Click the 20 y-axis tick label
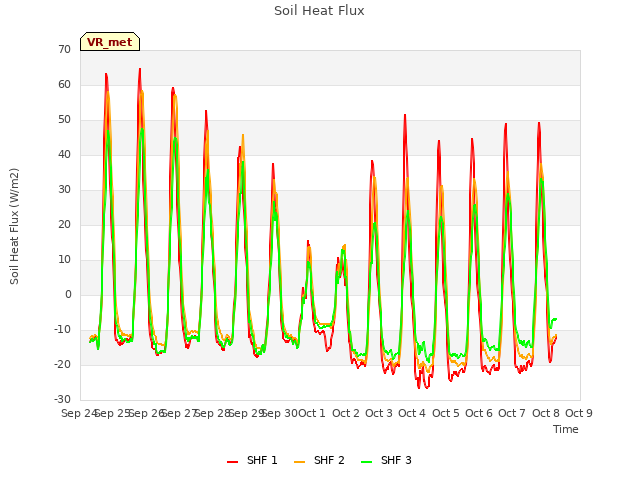 64,225
